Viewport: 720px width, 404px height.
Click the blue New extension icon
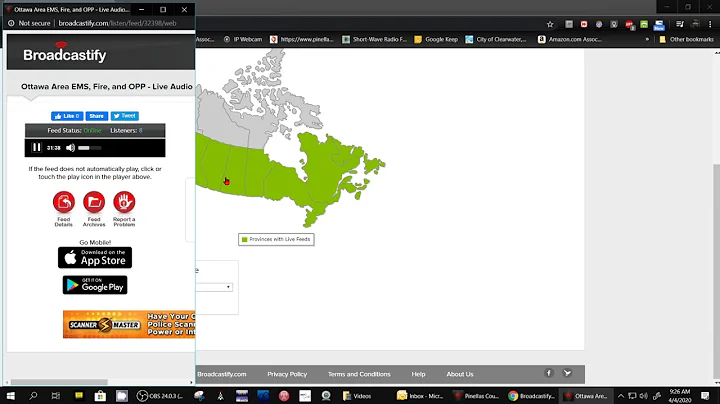(x=659, y=25)
